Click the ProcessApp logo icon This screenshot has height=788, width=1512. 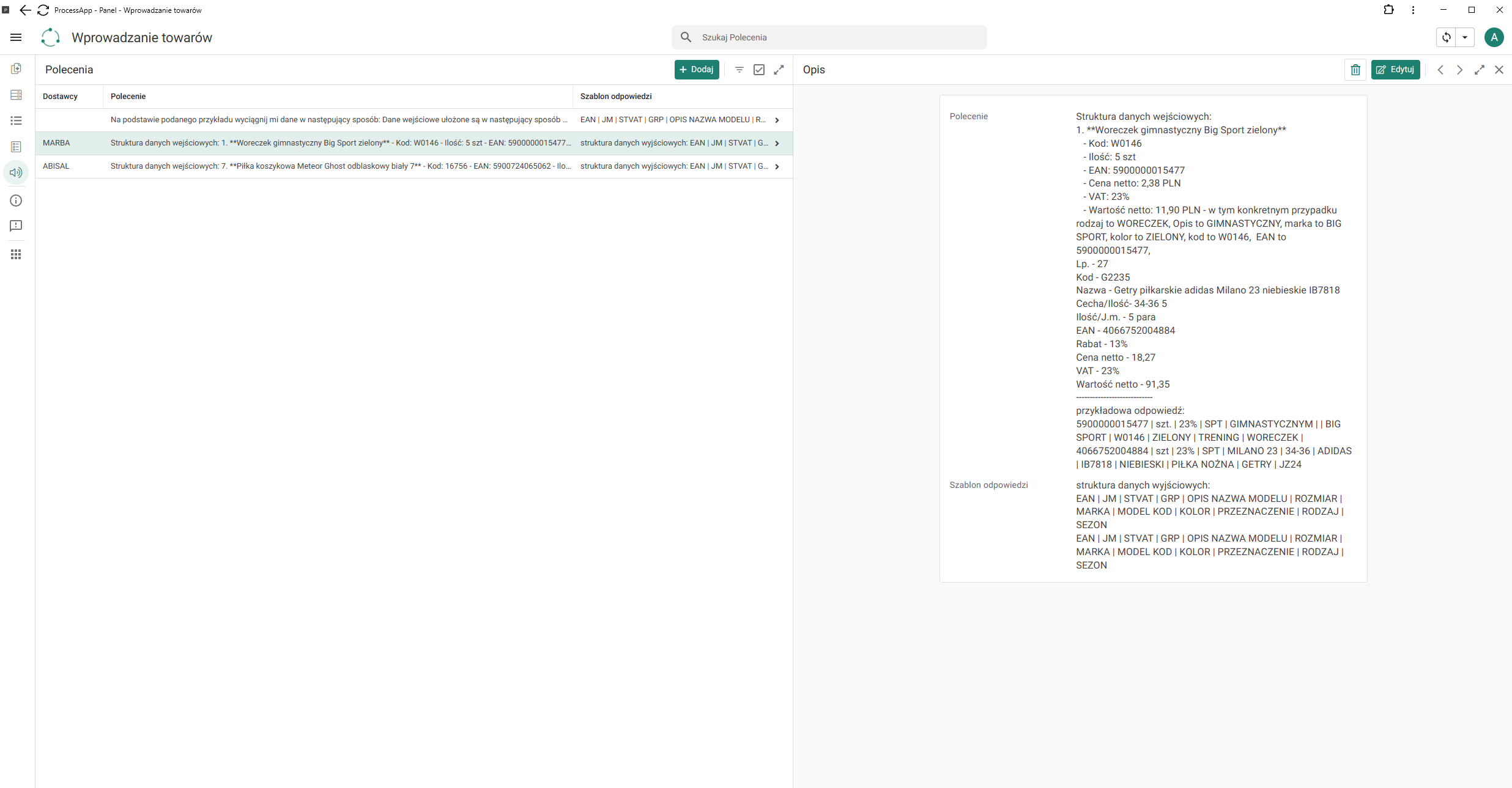point(50,37)
